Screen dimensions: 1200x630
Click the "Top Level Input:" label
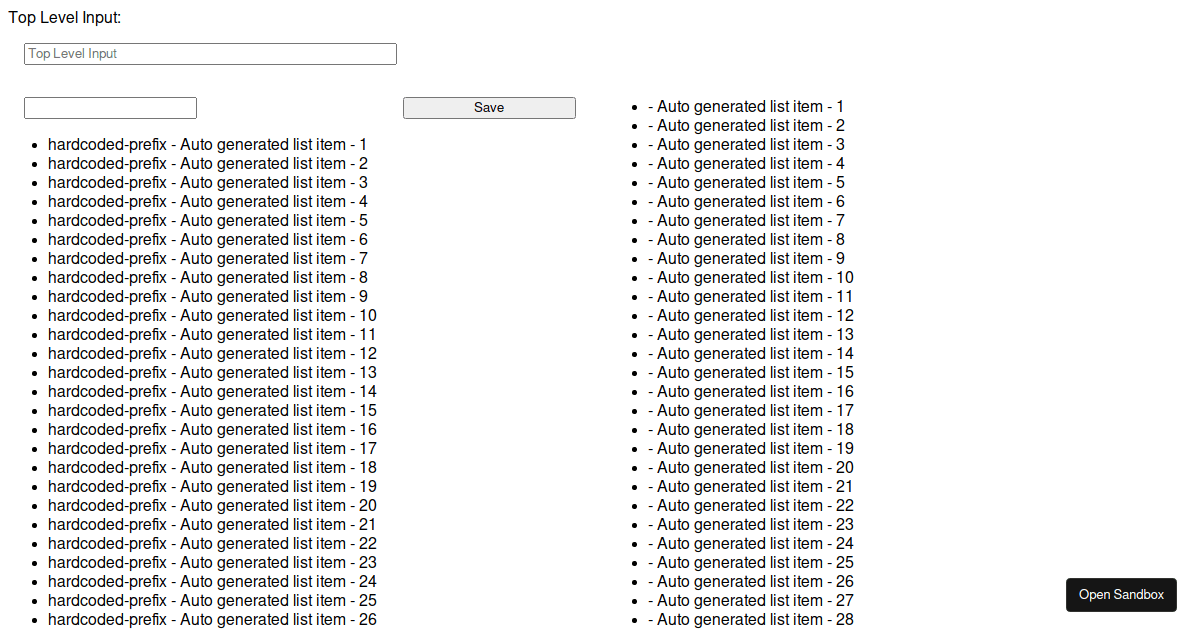point(65,18)
